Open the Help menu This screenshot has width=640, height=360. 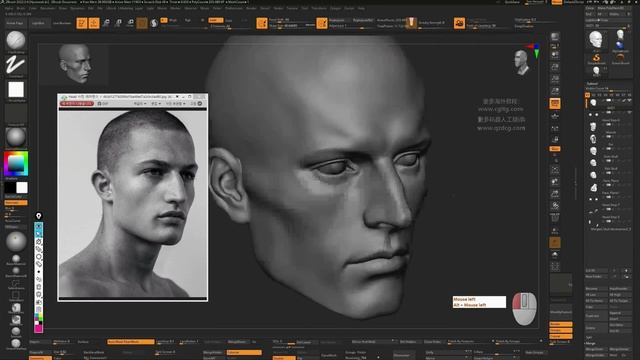click(x=361, y=8)
